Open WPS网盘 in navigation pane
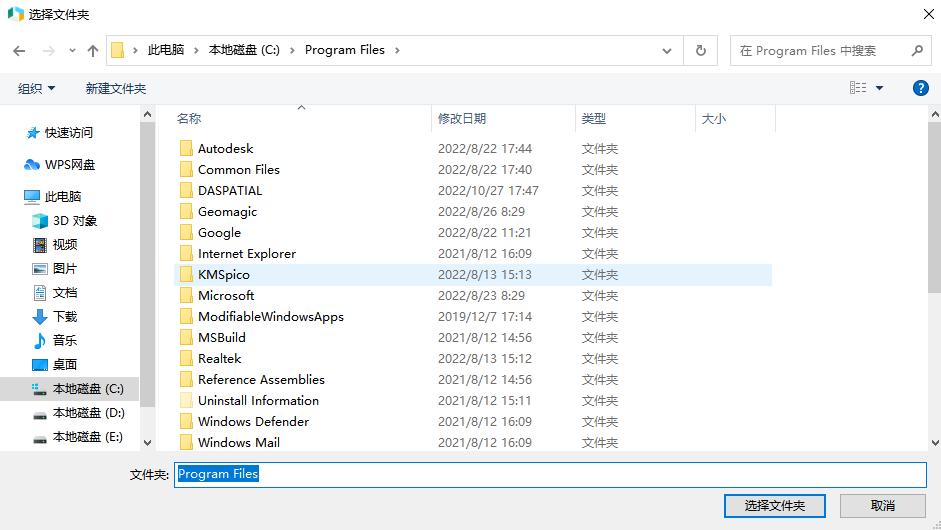The height and width of the screenshot is (530, 941). (59, 164)
